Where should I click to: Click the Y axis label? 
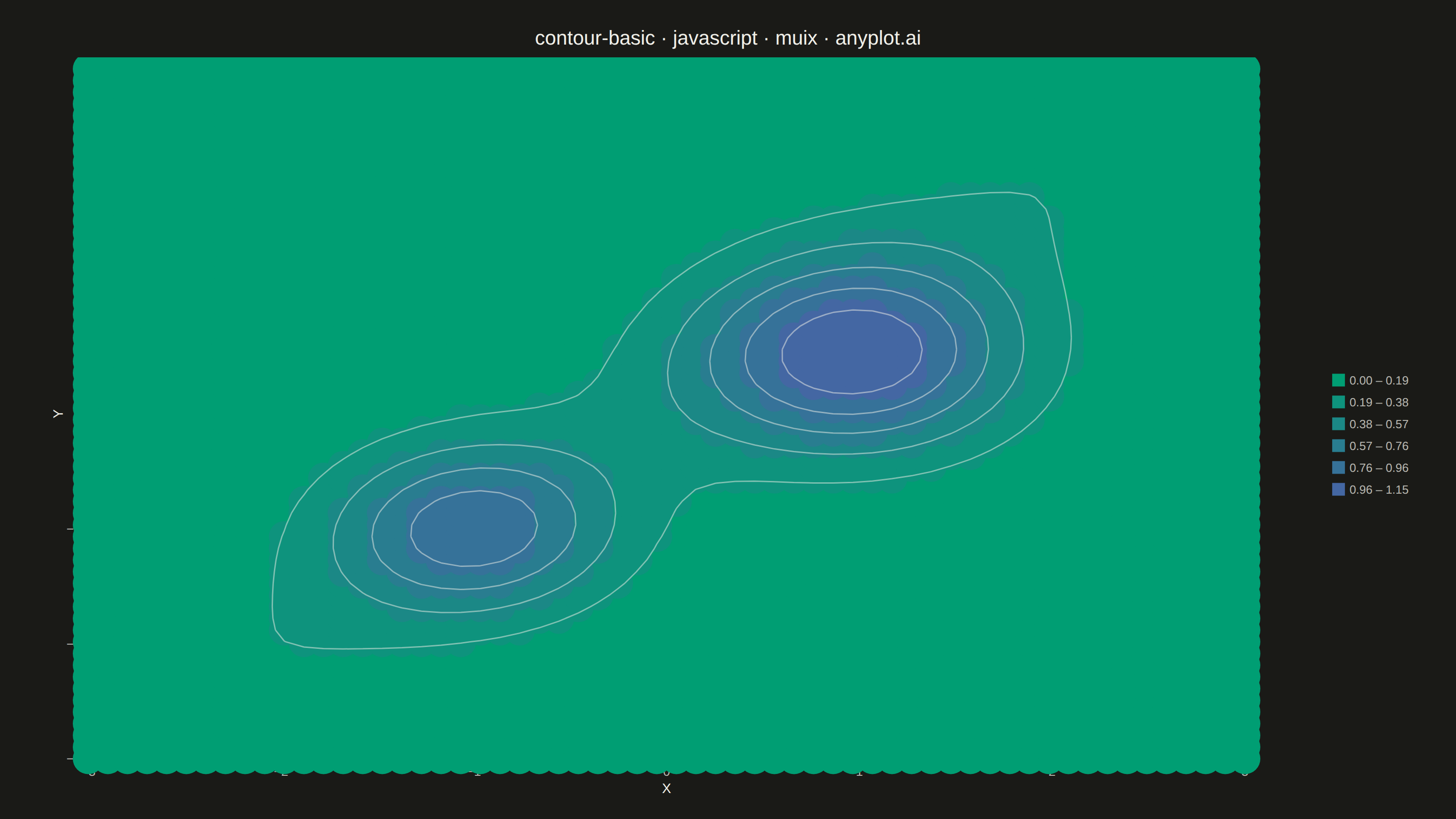[57, 414]
